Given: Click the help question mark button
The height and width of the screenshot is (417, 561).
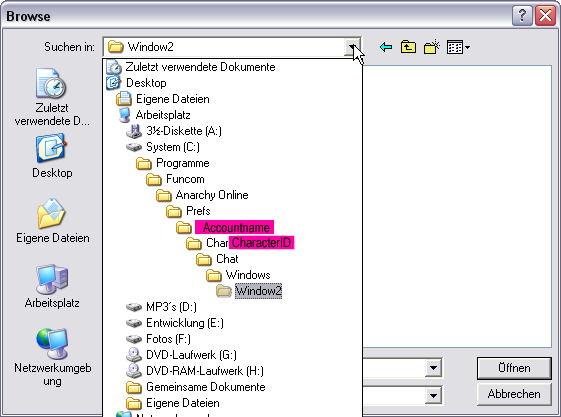Looking at the screenshot, I should [522, 16].
